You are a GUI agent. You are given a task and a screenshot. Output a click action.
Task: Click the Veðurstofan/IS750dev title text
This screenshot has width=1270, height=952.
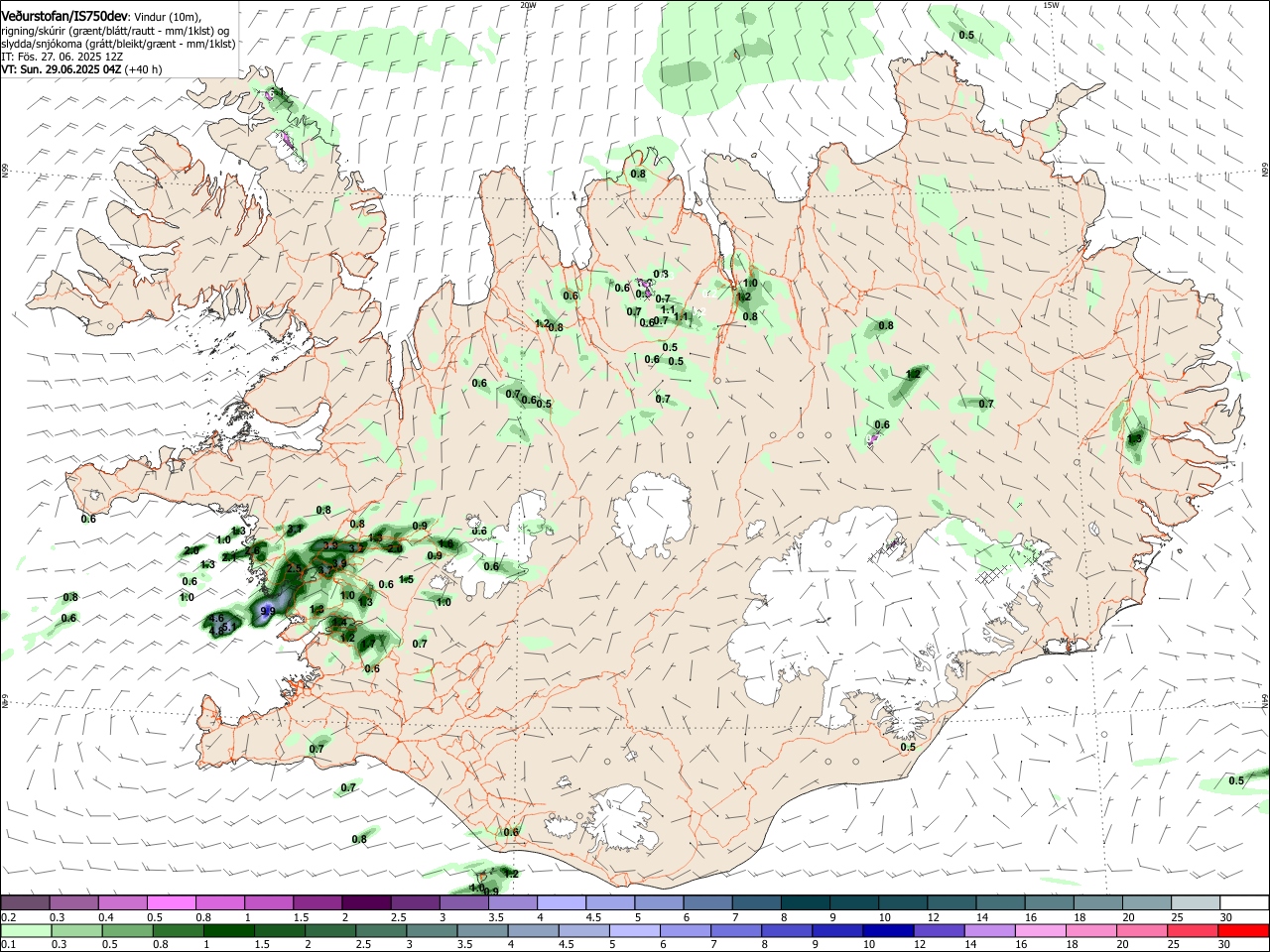point(64,16)
